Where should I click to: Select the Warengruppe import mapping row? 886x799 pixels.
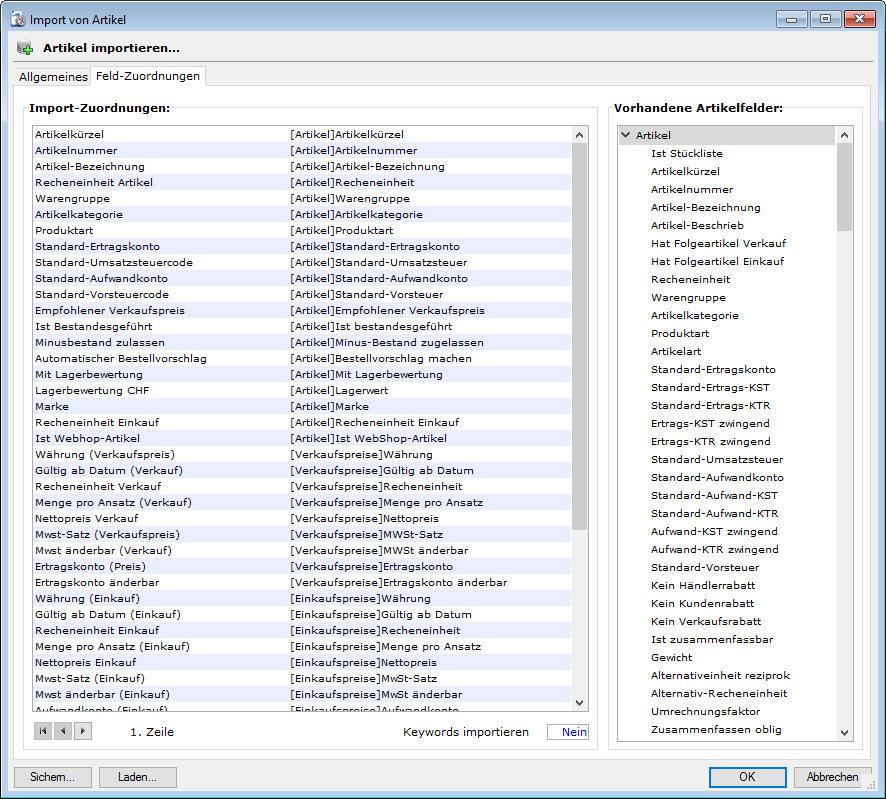(75, 198)
